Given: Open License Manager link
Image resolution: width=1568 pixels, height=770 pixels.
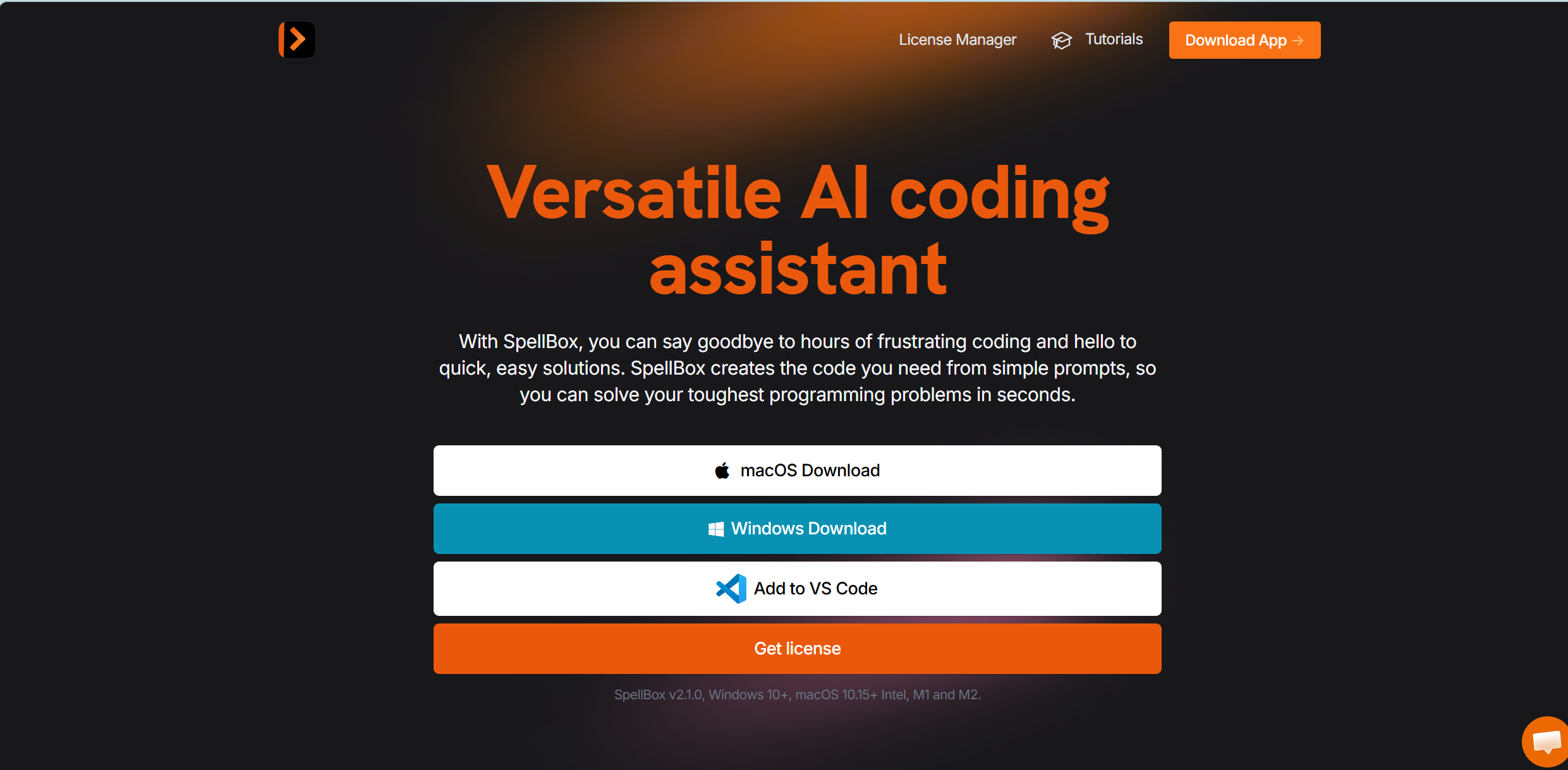Looking at the screenshot, I should point(957,40).
